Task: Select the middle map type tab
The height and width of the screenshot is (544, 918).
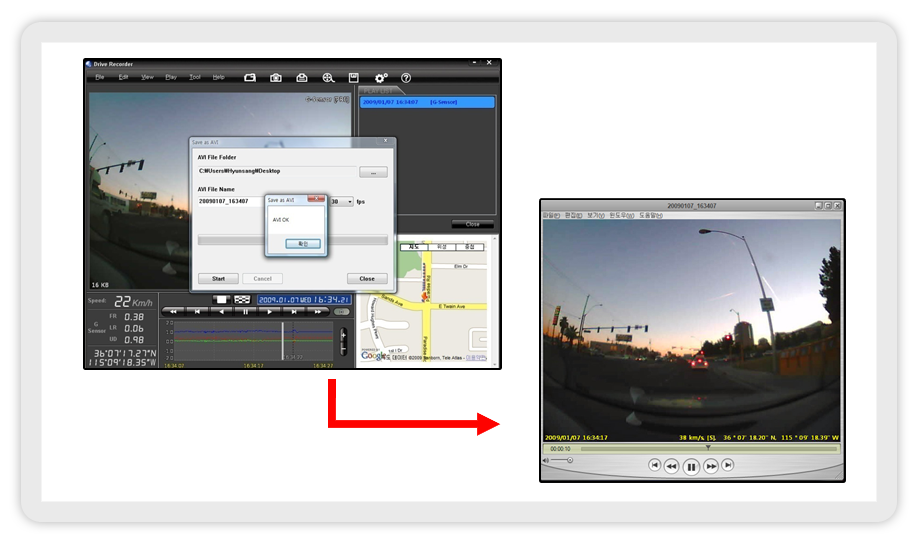Action: pyautogui.click(x=442, y=247)
